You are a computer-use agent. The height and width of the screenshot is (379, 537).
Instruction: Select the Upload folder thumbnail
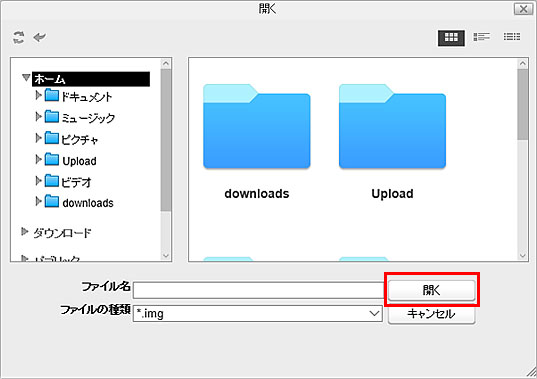392,126
